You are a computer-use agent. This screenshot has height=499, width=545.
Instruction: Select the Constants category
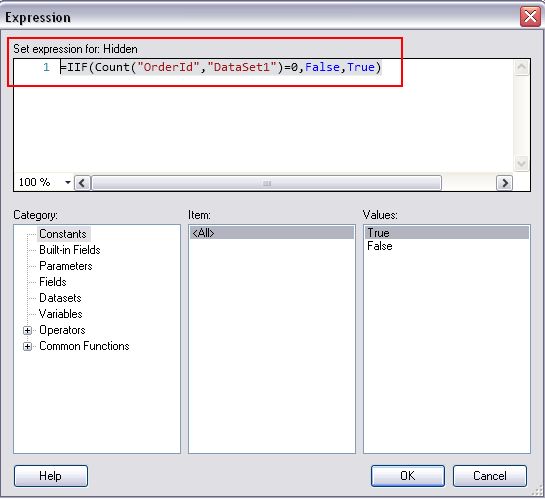pos(63,234)
